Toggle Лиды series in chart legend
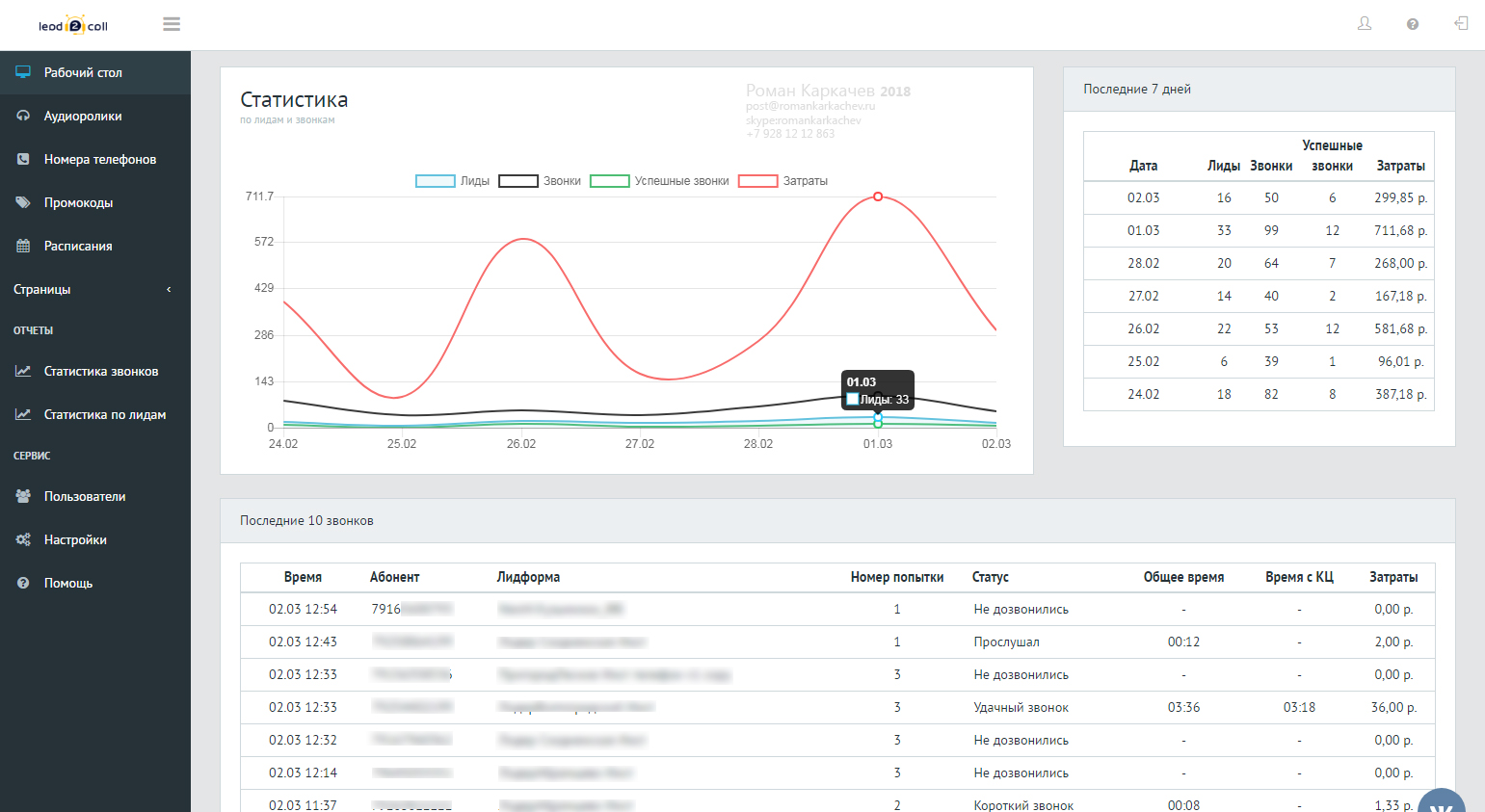 tap(453, 181)
